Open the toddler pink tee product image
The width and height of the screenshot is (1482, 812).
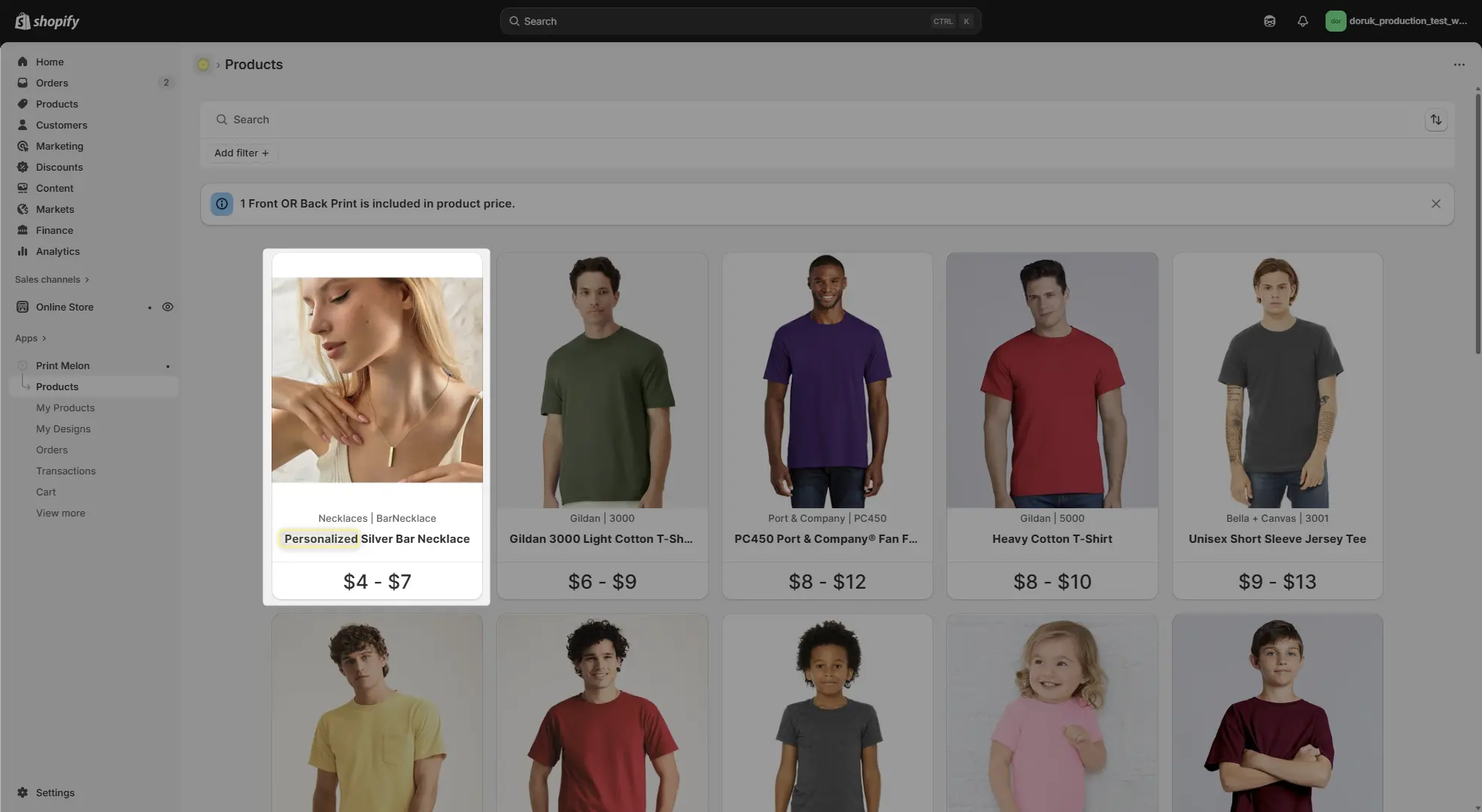point(1052,713)
